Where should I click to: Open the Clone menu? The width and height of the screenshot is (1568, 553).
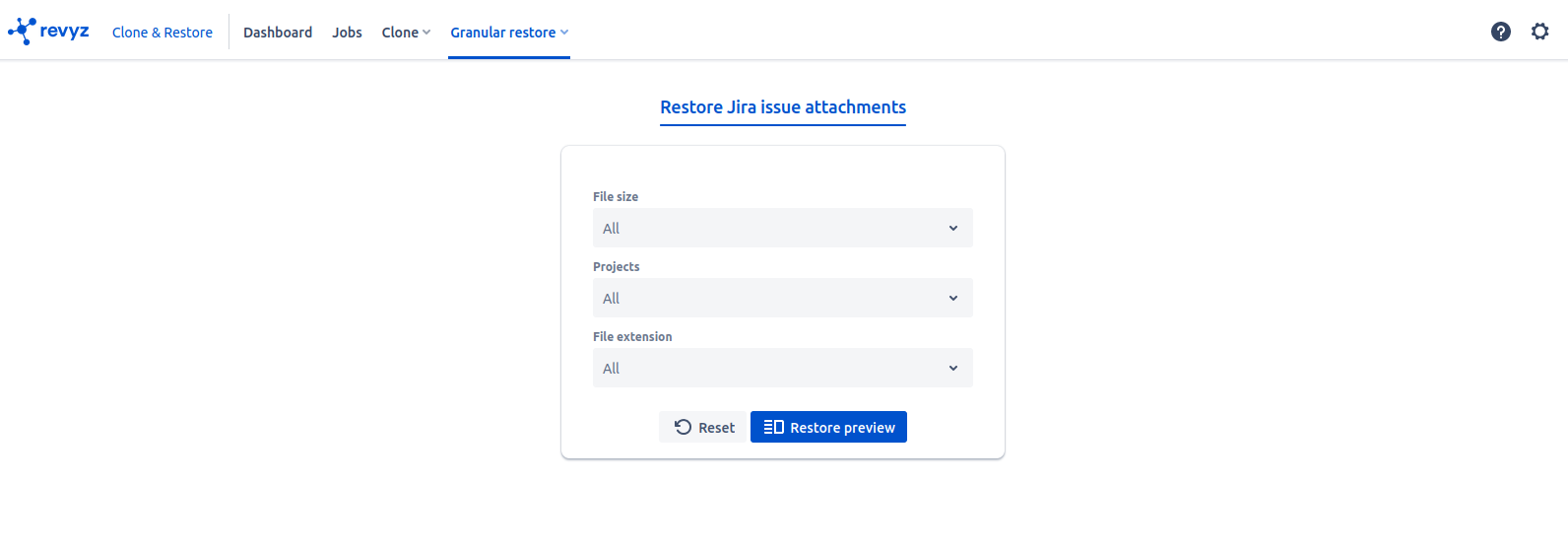coord(400,33)
